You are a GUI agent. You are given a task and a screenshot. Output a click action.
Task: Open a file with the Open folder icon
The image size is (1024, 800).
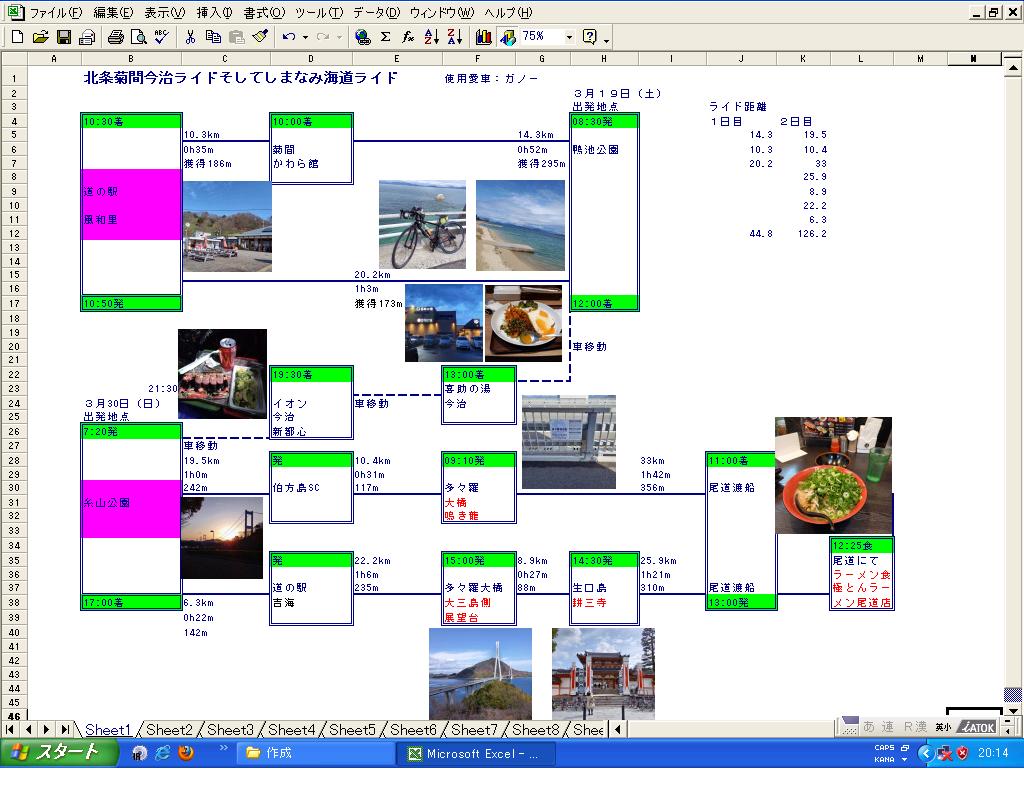[40, 37]
